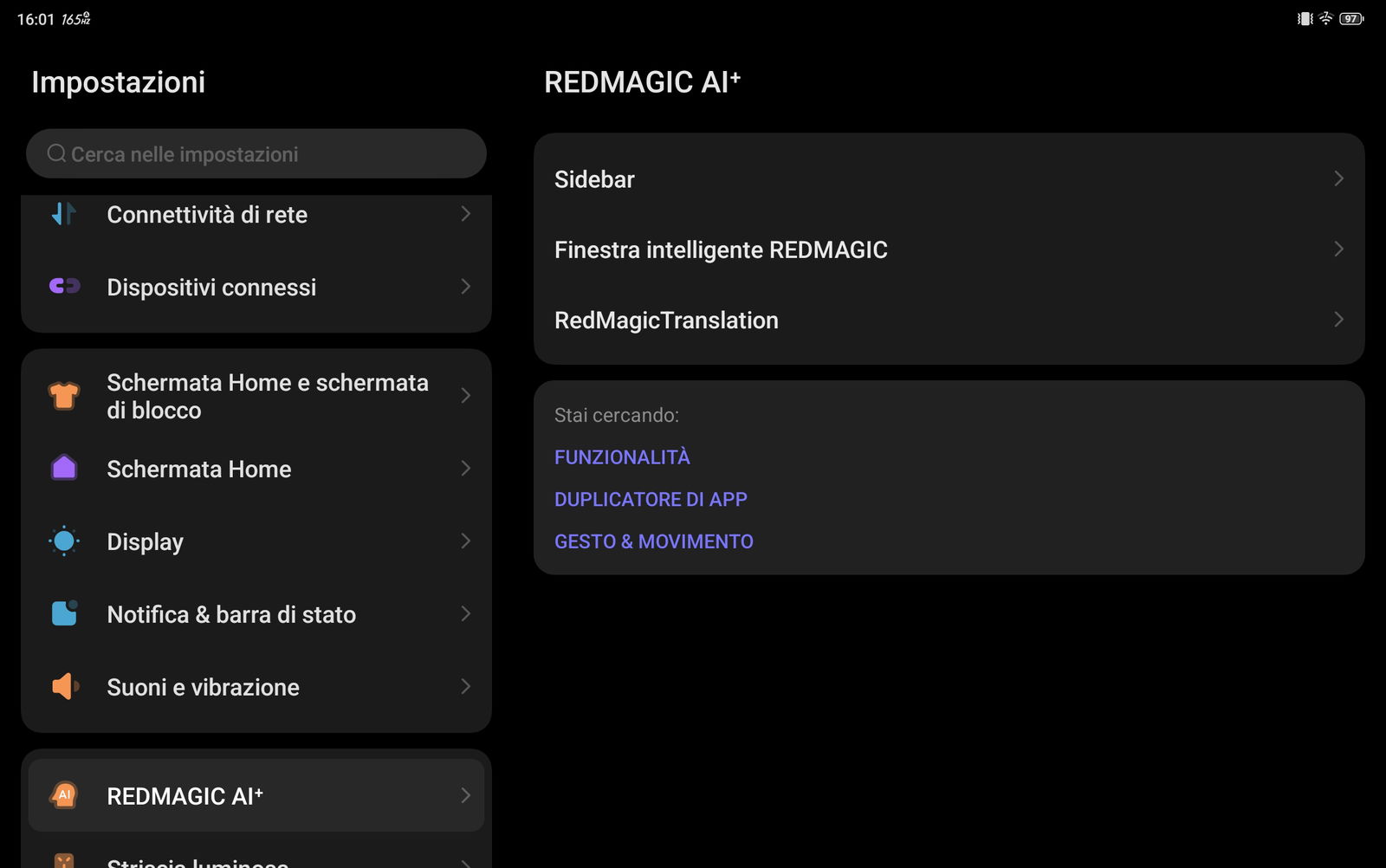Open the DUPLICATORE DI APP link
Screen dimensions: 1386x868
[x=651, y=499]
